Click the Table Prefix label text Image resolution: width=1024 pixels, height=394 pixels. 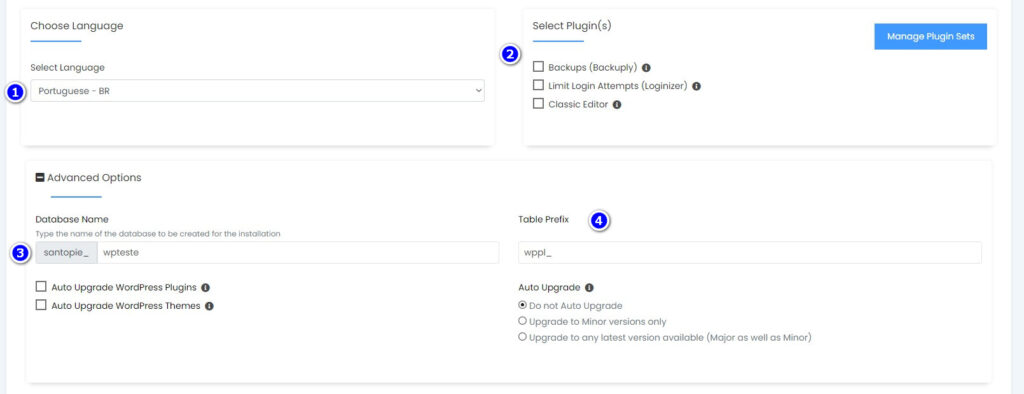tap(543, 220)
